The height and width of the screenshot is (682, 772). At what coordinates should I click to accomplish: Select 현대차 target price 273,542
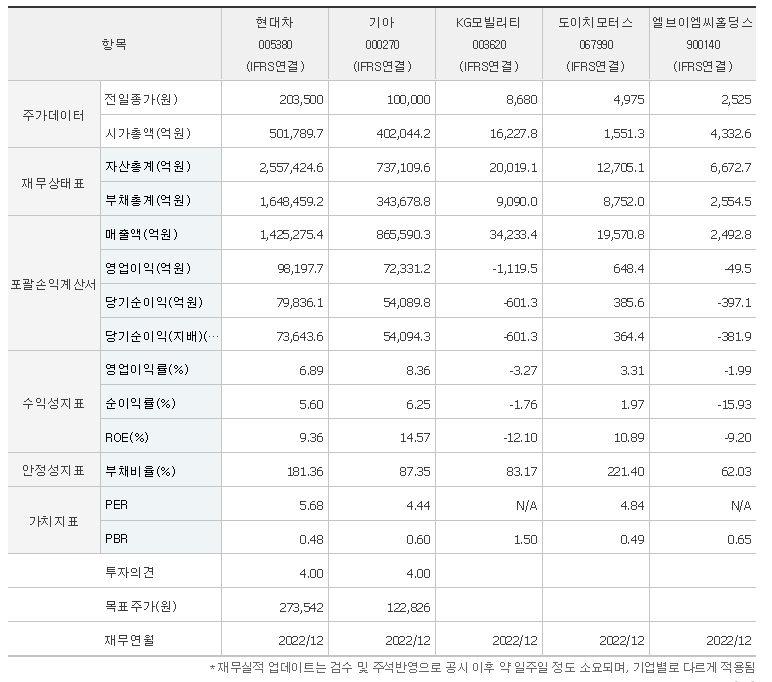[x=301, y=608]
